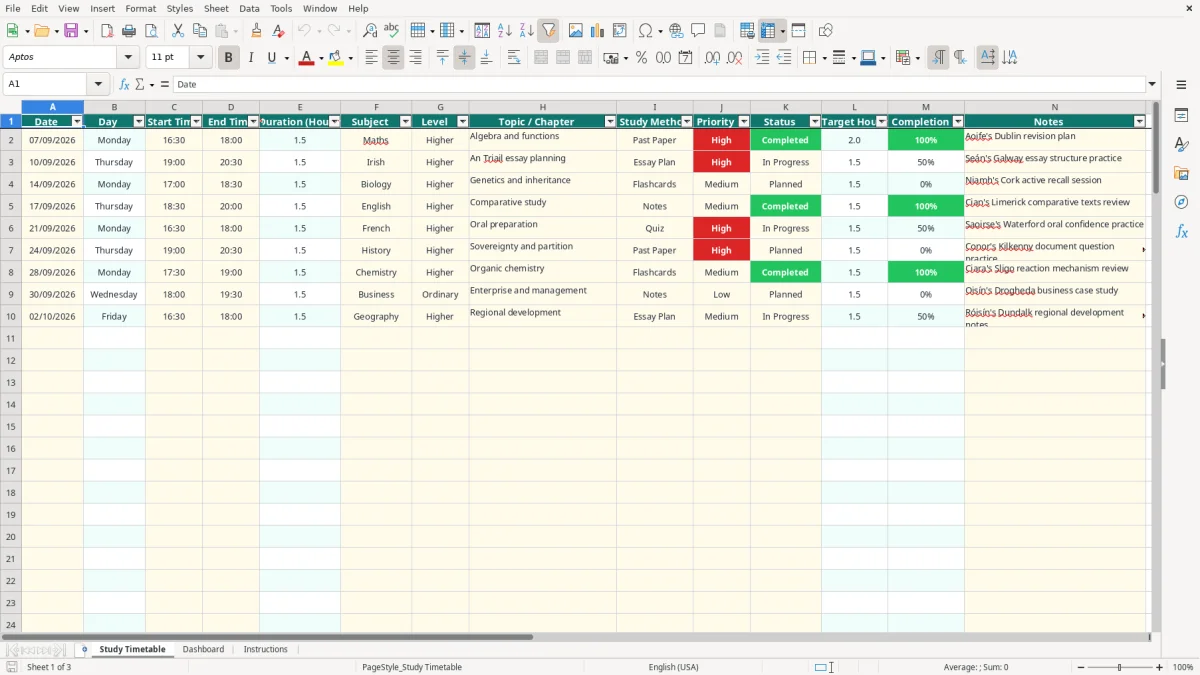Viewport: 1200px width, 675px height.
Task: Open the Status column filter dropdown
Action: pyautogui.click(x=815, y=122)
